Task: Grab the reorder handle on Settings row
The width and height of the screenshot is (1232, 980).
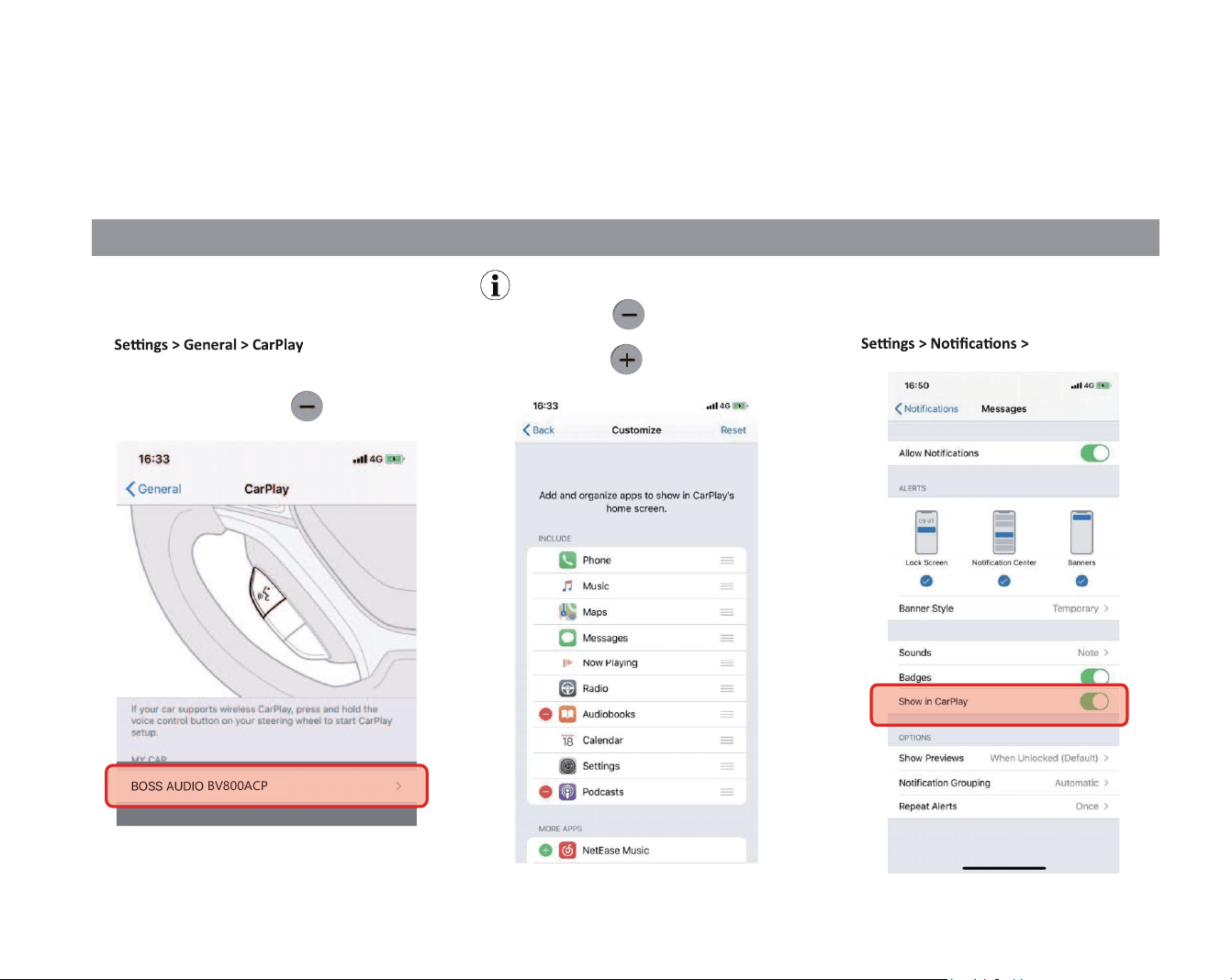Action: [x=727, y=765]
